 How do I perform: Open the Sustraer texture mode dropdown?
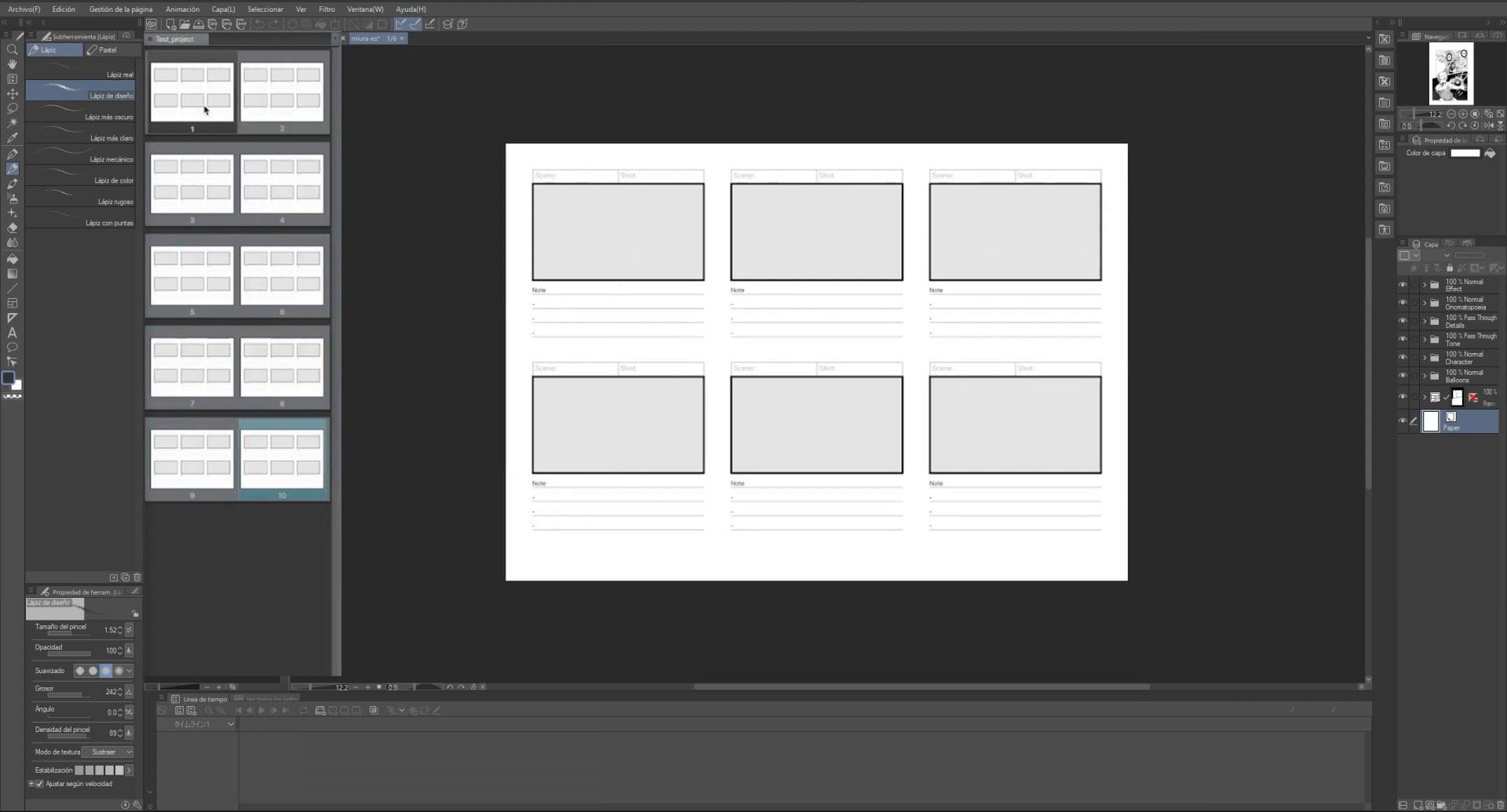tap(108, 752)
